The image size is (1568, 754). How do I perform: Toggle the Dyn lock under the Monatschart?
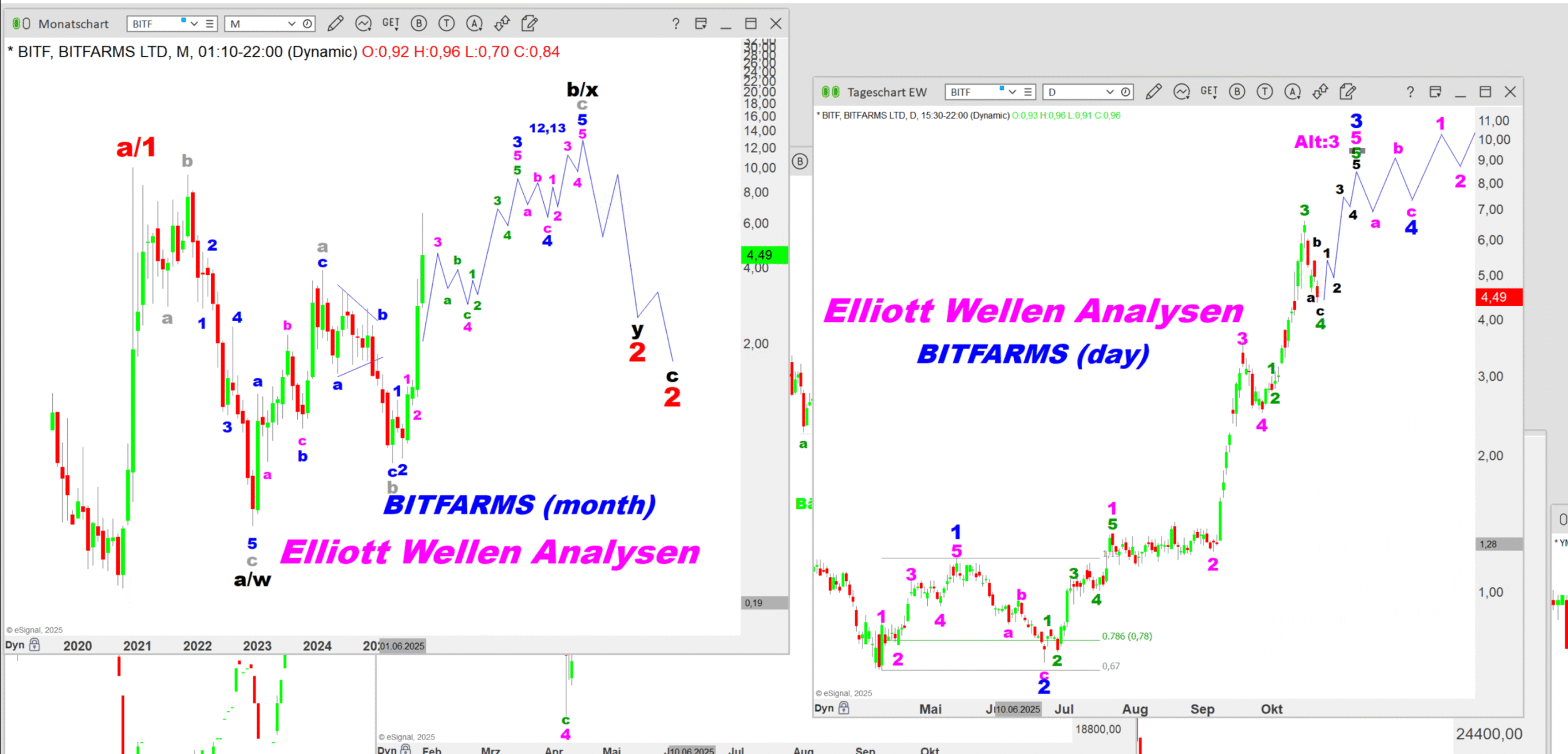35,645
